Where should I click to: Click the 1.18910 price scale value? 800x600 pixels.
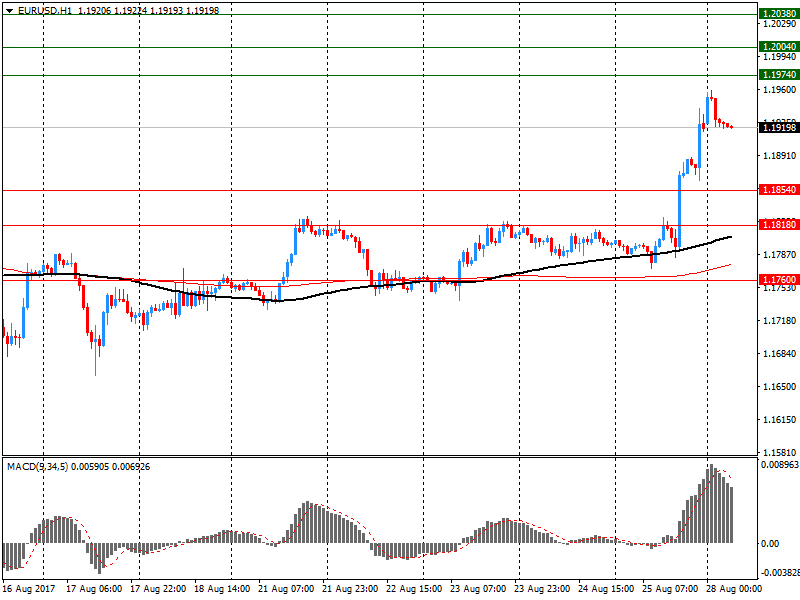pos(779,156)
